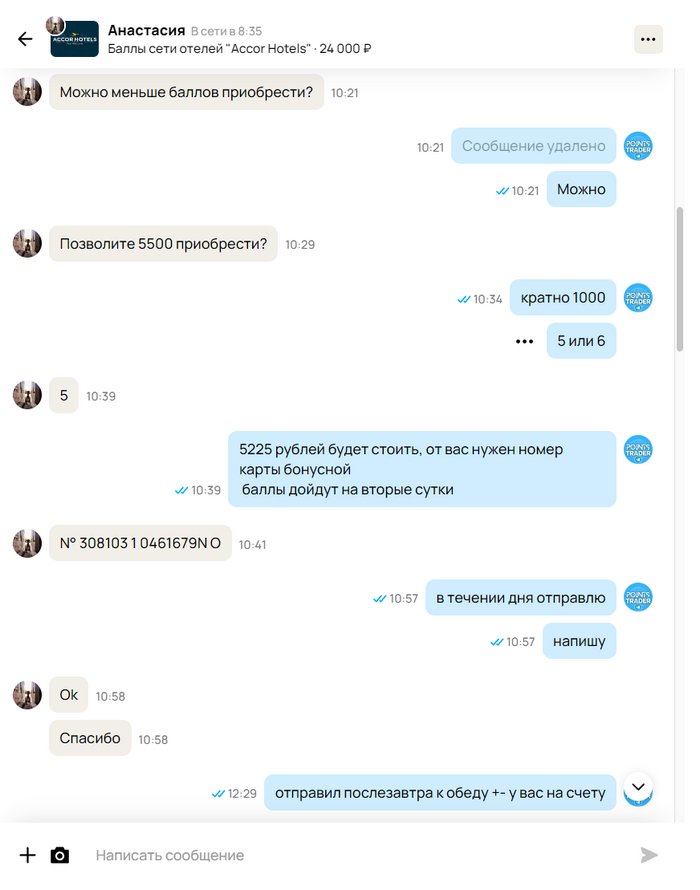This screenshot has height=890, width=700.
Task: Click the plus attachment icon
Action: pos(27,855)
